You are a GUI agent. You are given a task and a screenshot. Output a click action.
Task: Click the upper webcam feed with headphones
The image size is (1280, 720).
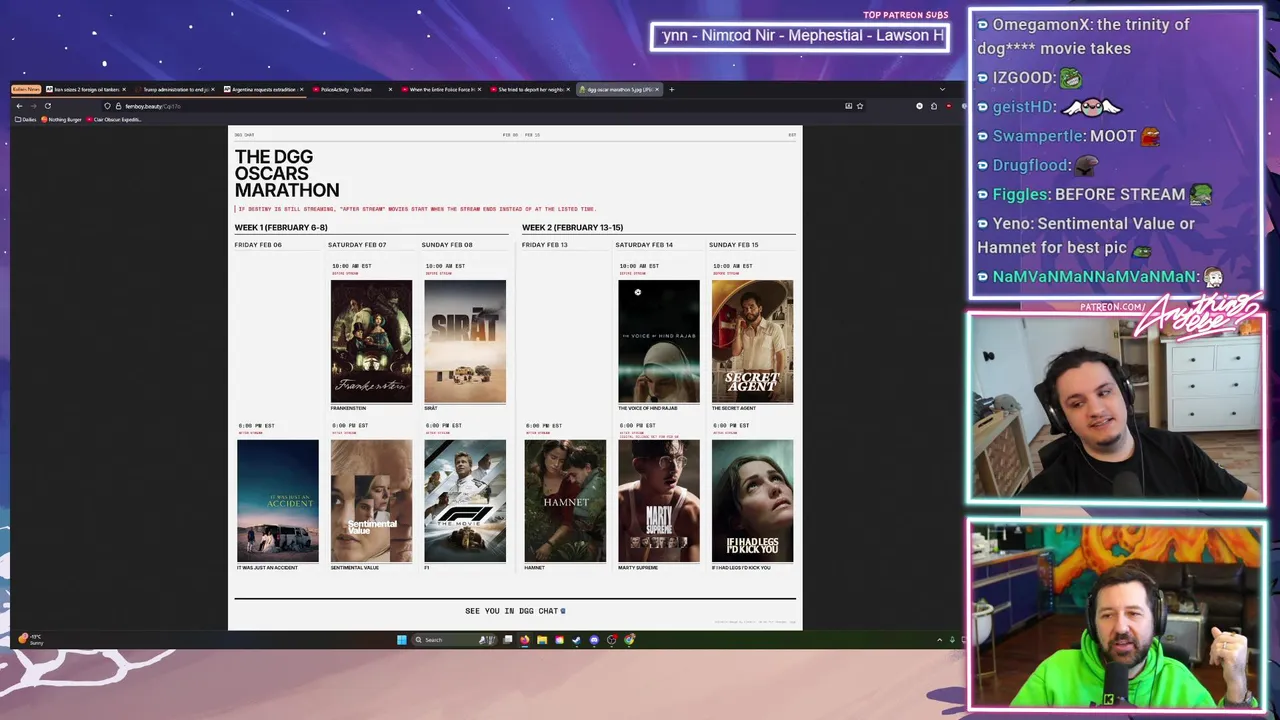1116,408
